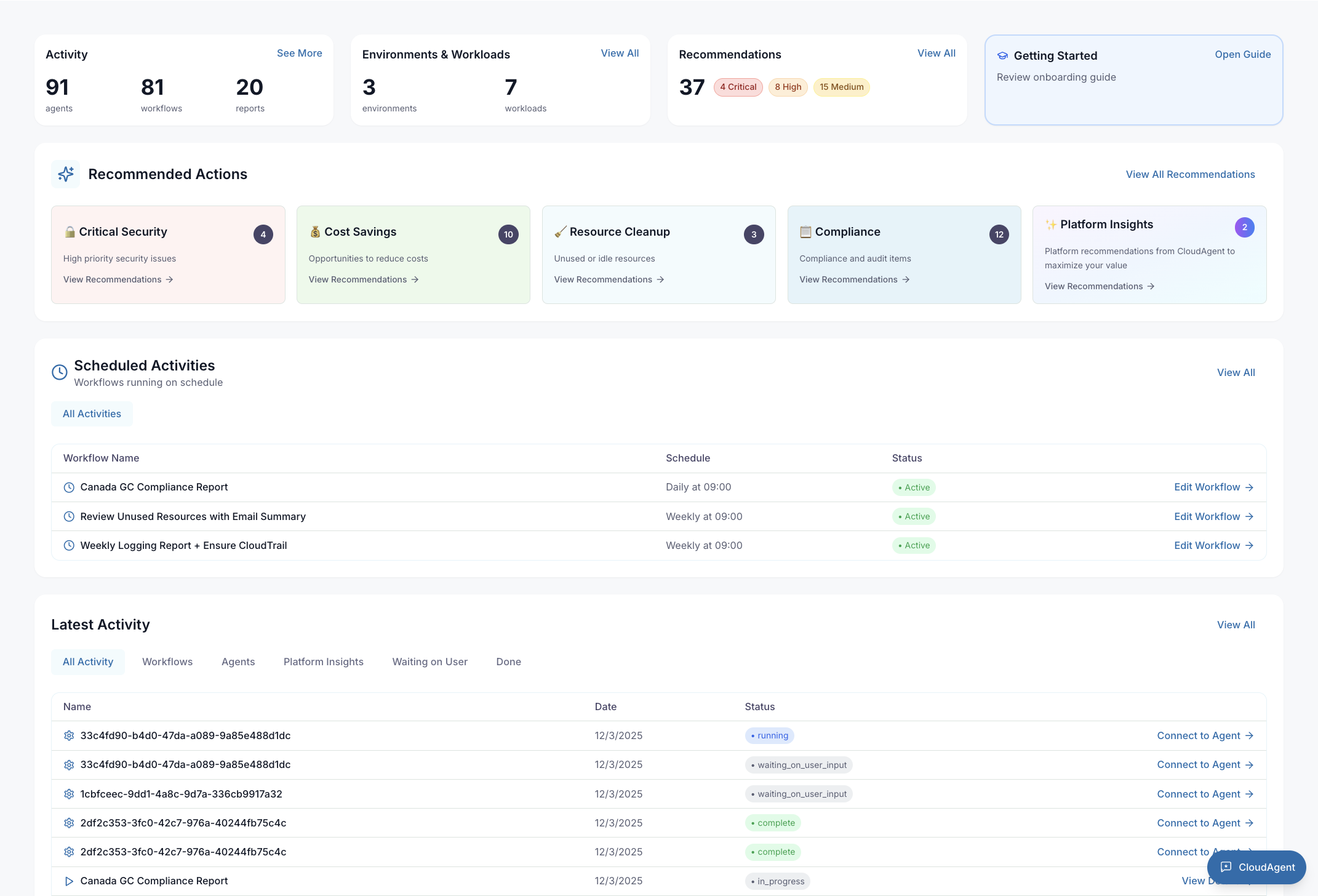This screenshot has width=1318, height=896.
Task: Click the sparkles icon on Platform Insights card
Action: (x=1050, y=224)
